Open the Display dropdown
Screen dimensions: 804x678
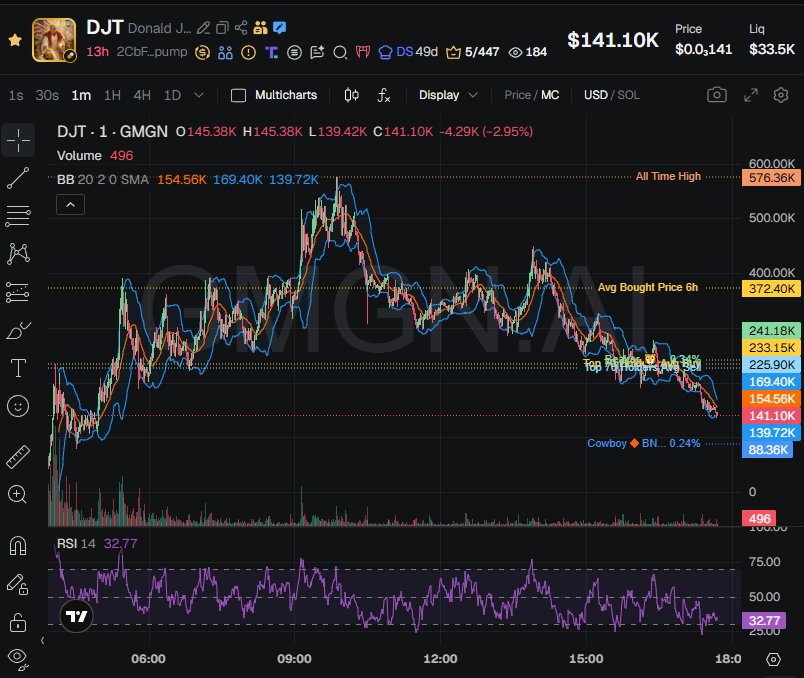click(x=448, y=95)
